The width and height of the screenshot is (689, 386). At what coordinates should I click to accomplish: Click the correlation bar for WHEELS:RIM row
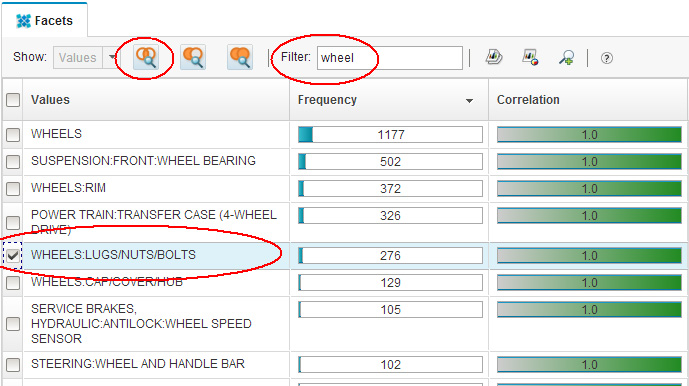click(589, 189)
